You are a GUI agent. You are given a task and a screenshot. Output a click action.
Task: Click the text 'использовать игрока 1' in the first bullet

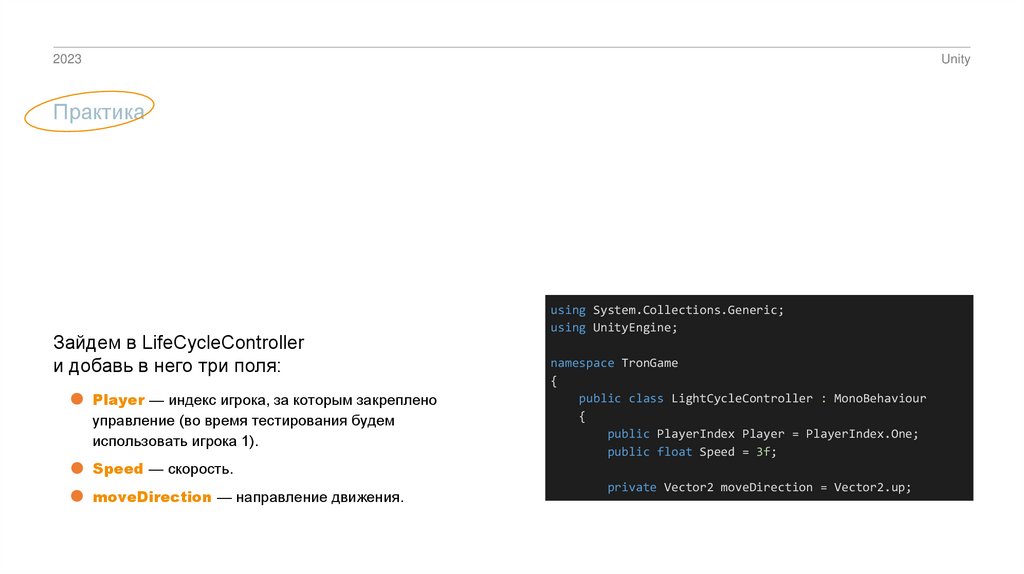coord(173,441)
